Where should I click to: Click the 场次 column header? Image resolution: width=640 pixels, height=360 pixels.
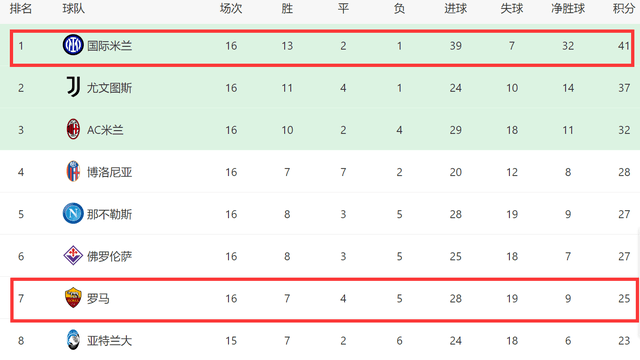(x=231, y=9)
